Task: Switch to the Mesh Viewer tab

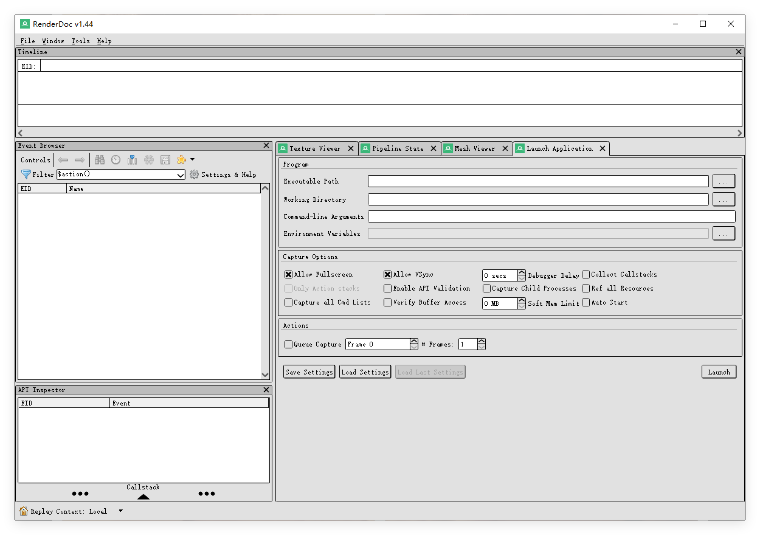Action: [x=475, y=148]
